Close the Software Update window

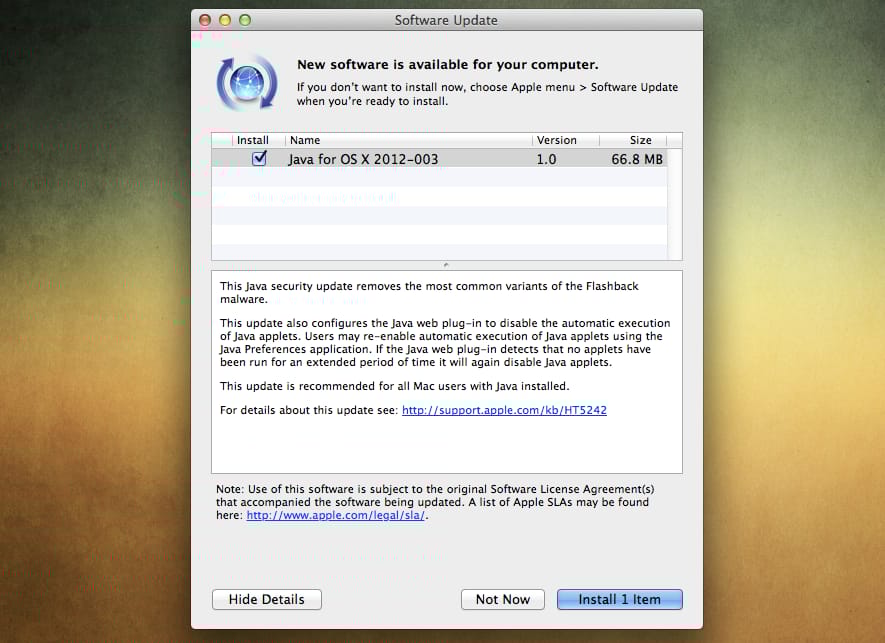pos(205,20)
